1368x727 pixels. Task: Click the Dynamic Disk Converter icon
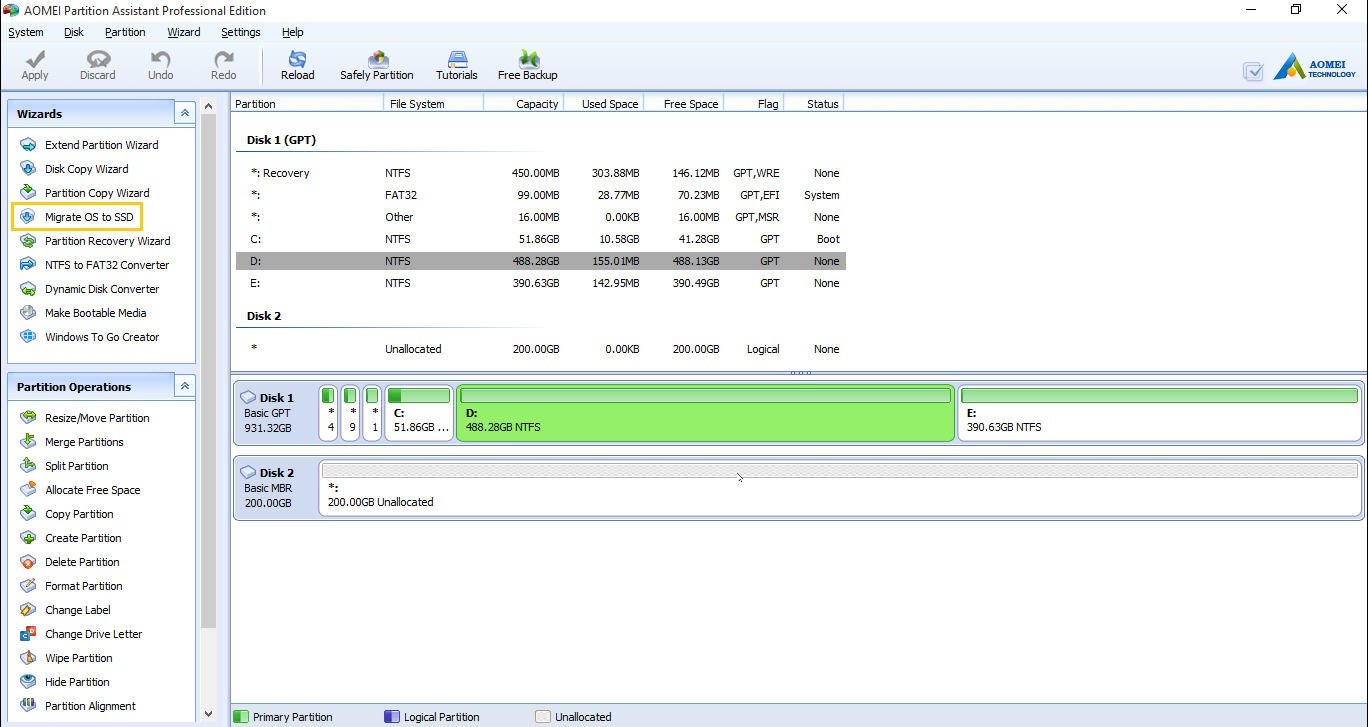(28, 289)
